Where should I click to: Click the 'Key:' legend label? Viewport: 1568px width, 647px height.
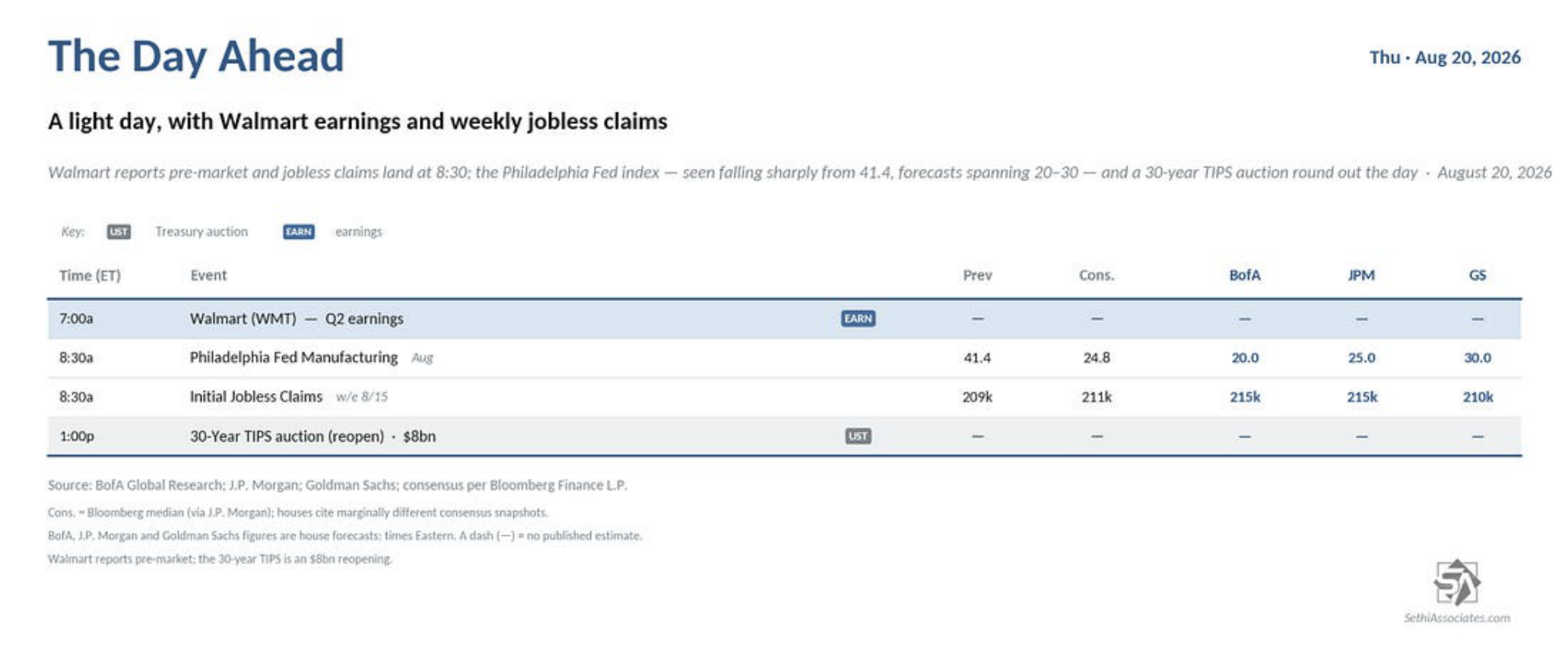[x=73, y=232]
